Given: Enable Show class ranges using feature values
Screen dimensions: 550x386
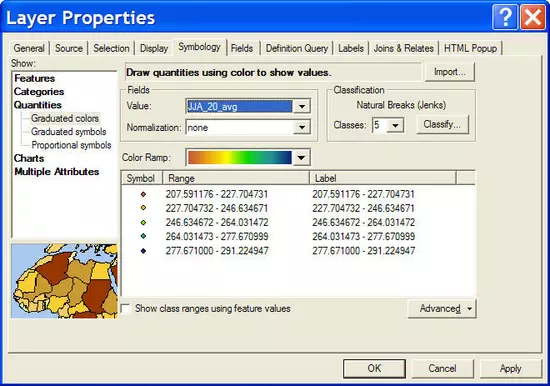Looking at the screenshot, I should [x=125, y=308].
